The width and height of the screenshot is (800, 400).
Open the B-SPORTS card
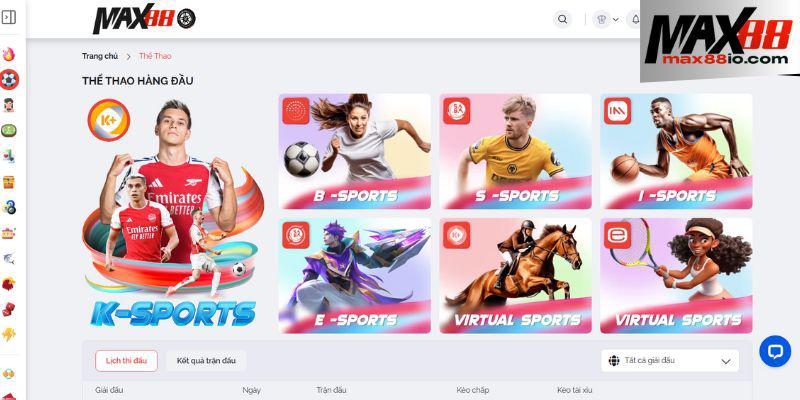tap(355, 152)
